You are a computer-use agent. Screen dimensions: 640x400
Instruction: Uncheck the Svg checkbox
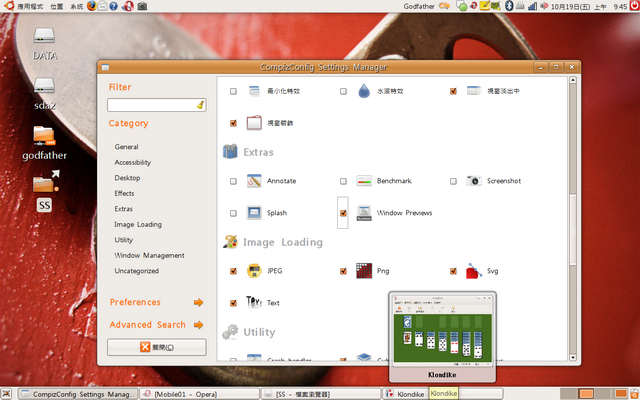pyautogui.click(x=453, y=271)
